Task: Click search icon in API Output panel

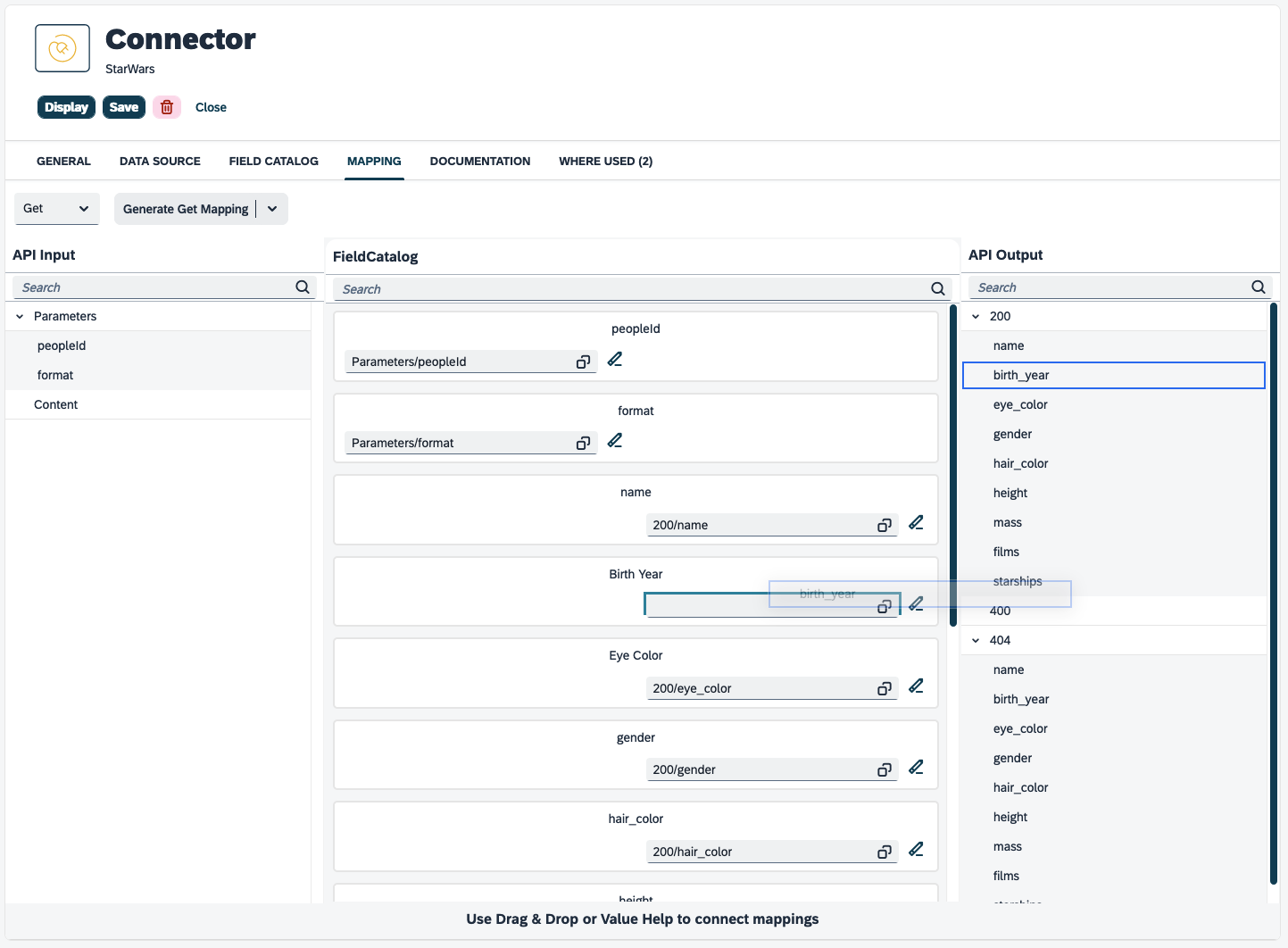Action: point(1258,287)
